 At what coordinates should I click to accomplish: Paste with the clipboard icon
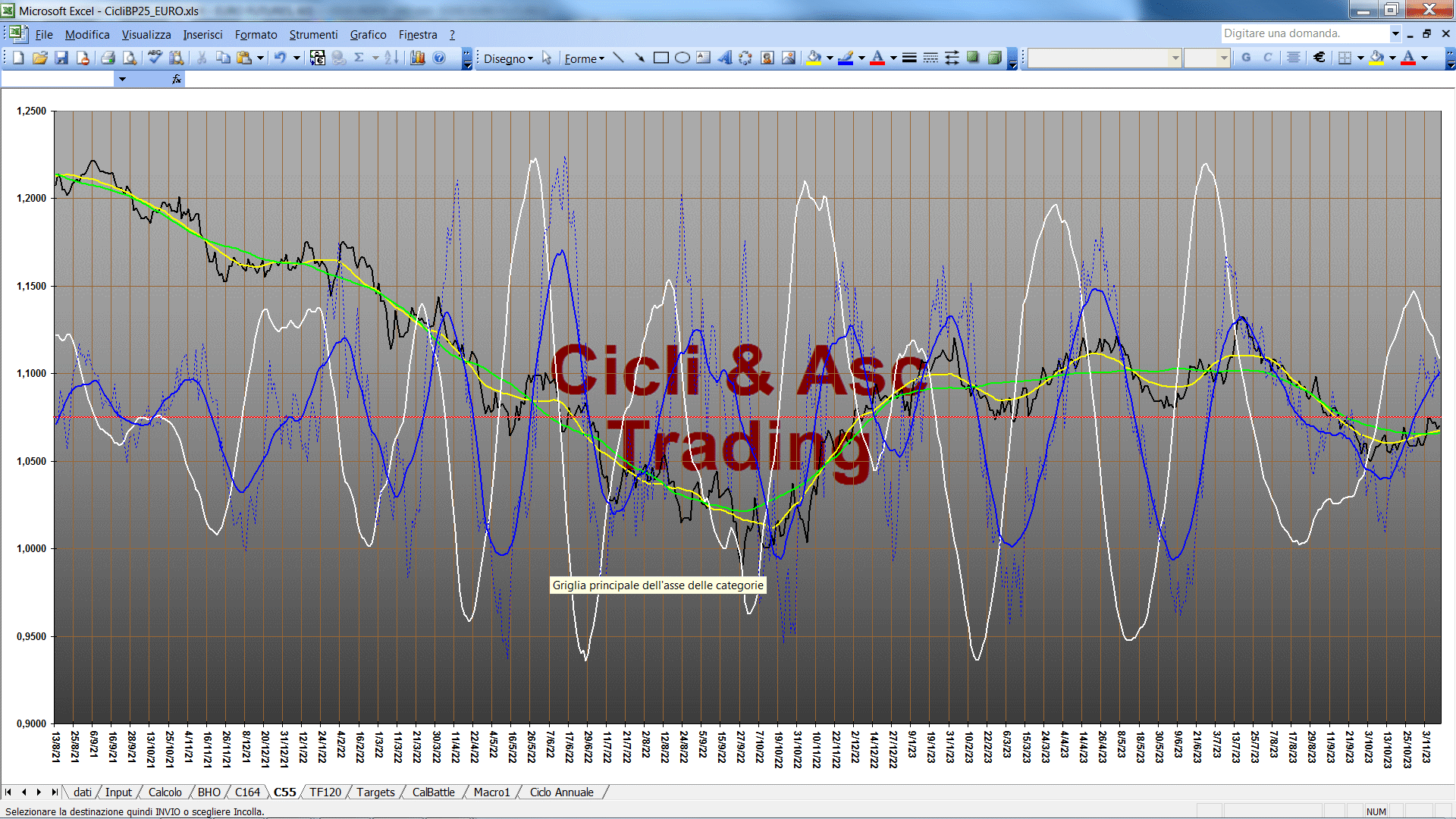(x=244, y=58)
